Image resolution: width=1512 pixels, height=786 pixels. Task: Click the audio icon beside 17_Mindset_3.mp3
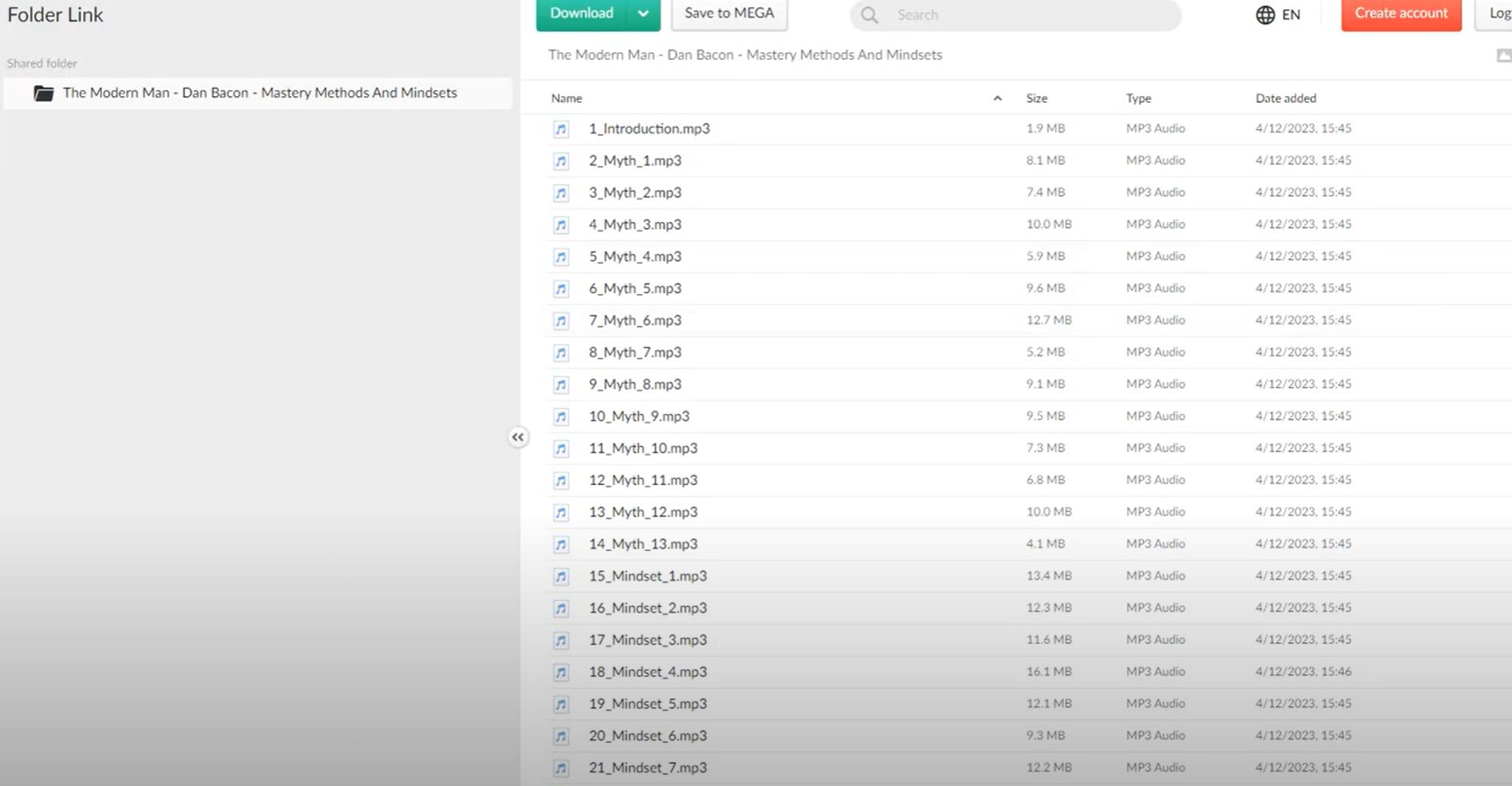561,641
